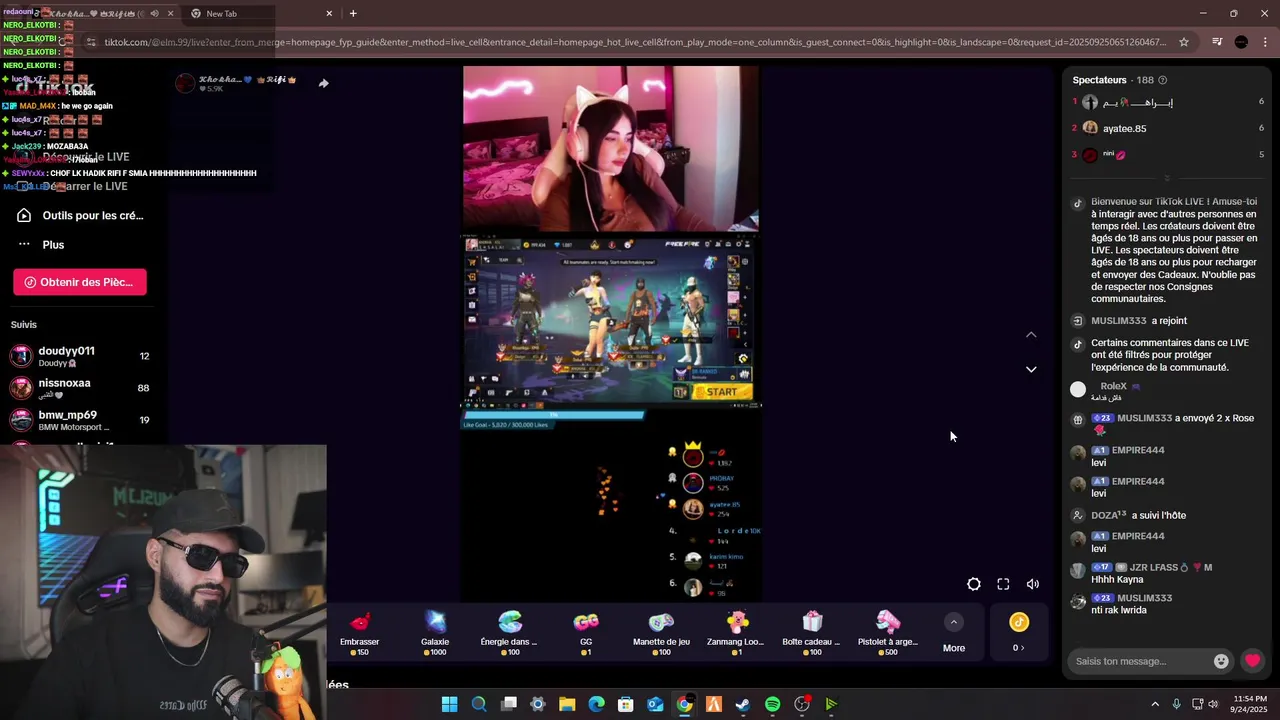This screenshot has height=720, width=1280.
Task: Open the Plus menu item
Action: point(42,245)
